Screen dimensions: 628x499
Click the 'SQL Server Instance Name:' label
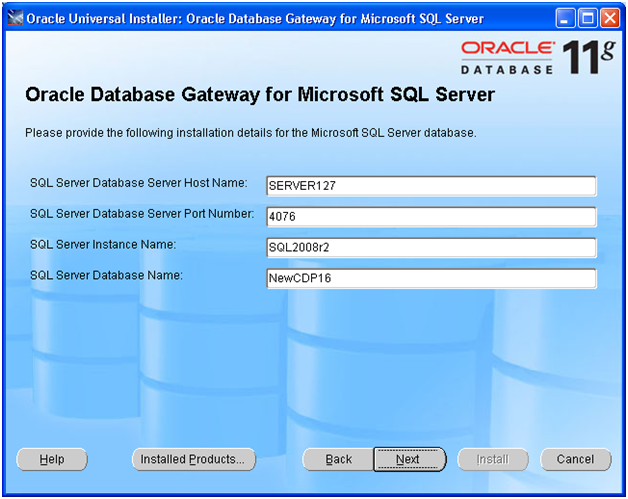coord(103,245)
